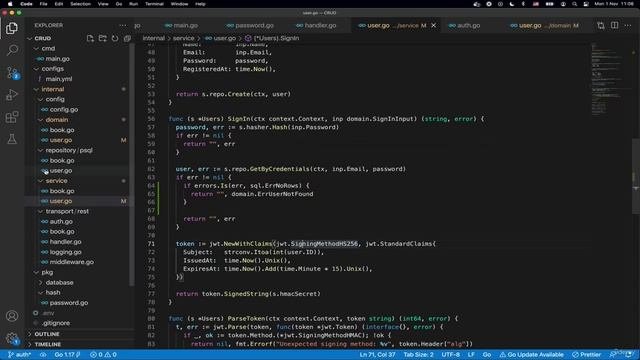Collapse the internal folder
The height and width of the screenshot is (360, 640).
(36, 89)
